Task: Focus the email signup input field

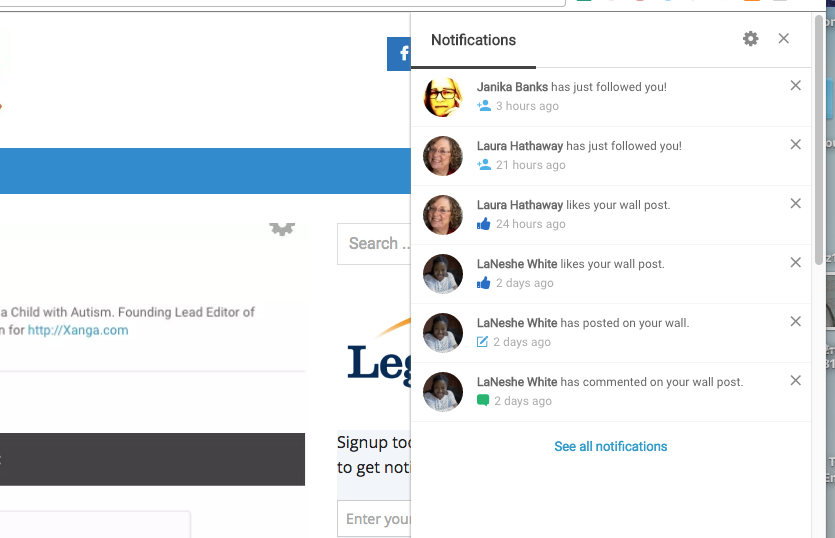Action: [x=376, y=519]
